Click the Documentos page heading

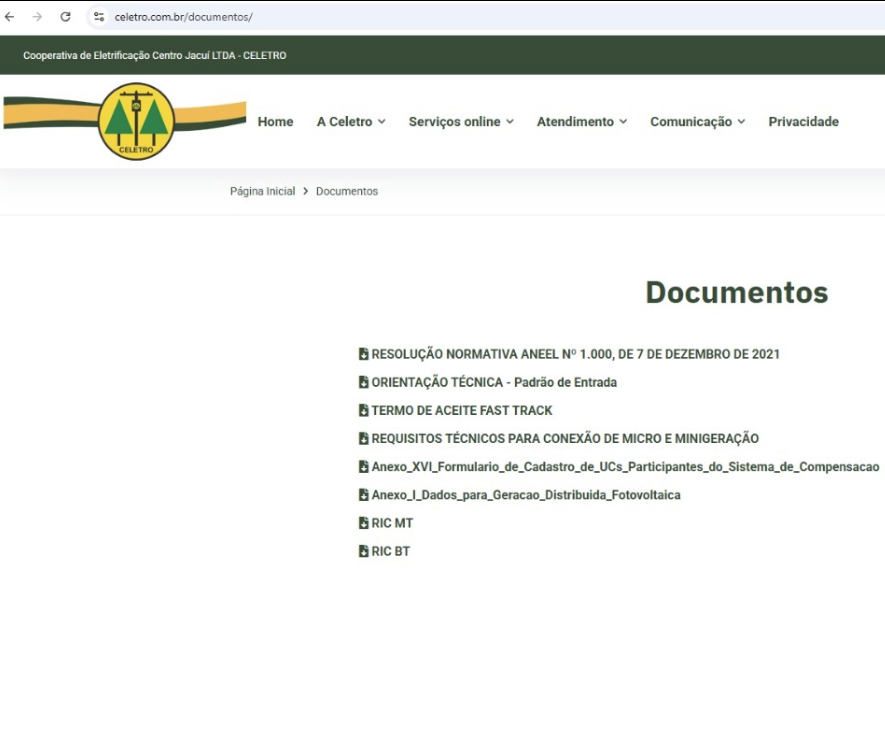point(737,292)
